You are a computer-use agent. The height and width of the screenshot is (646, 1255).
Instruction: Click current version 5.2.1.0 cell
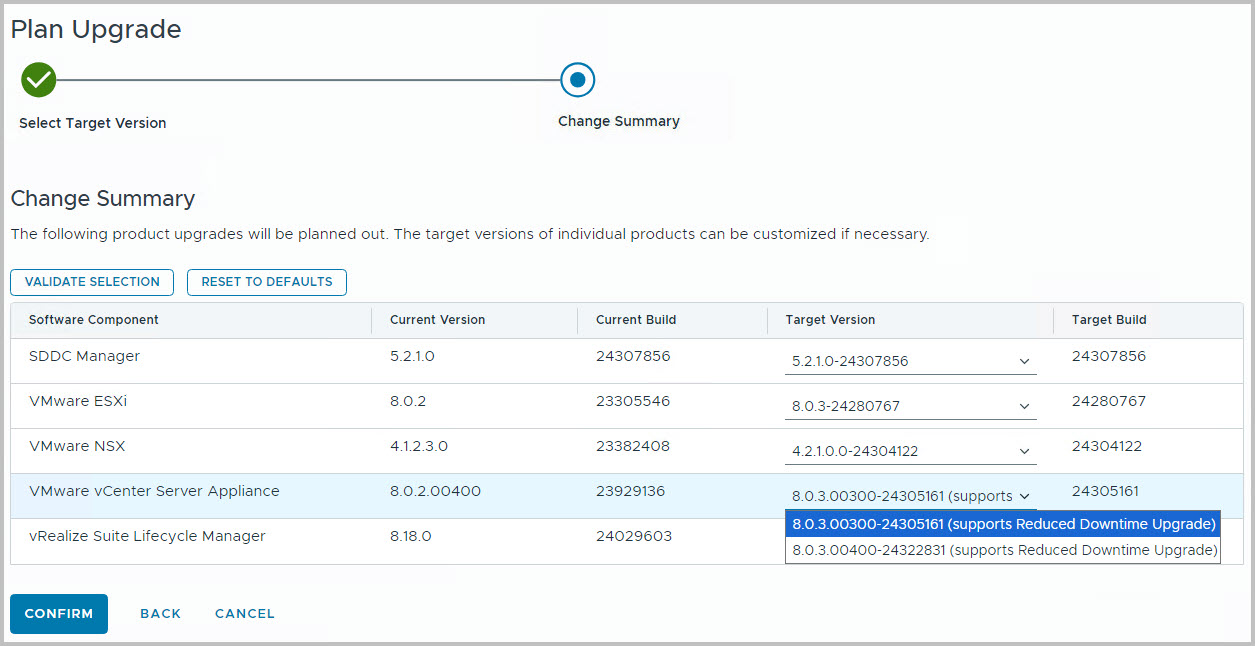coord(412,356)
